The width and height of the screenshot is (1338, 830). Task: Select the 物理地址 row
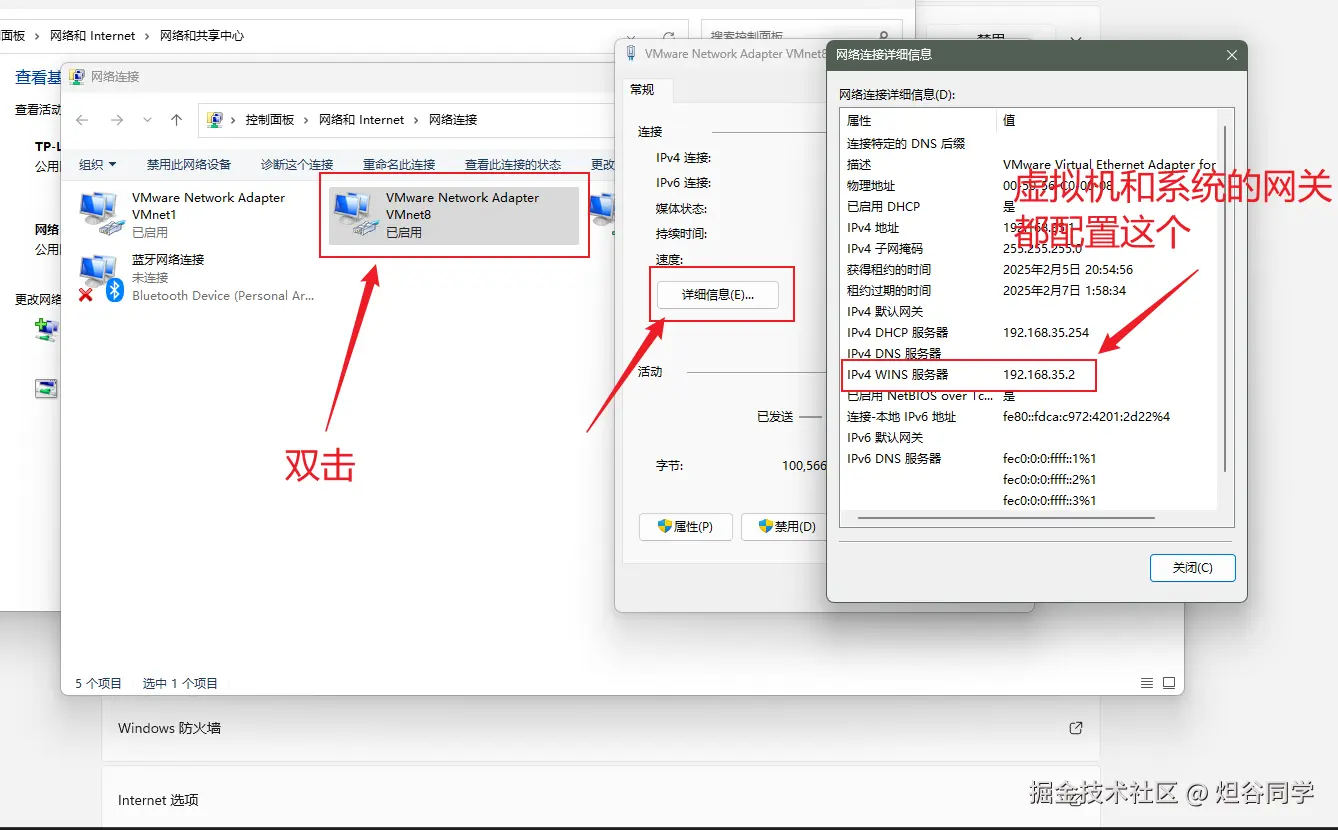pos(1029,186)
